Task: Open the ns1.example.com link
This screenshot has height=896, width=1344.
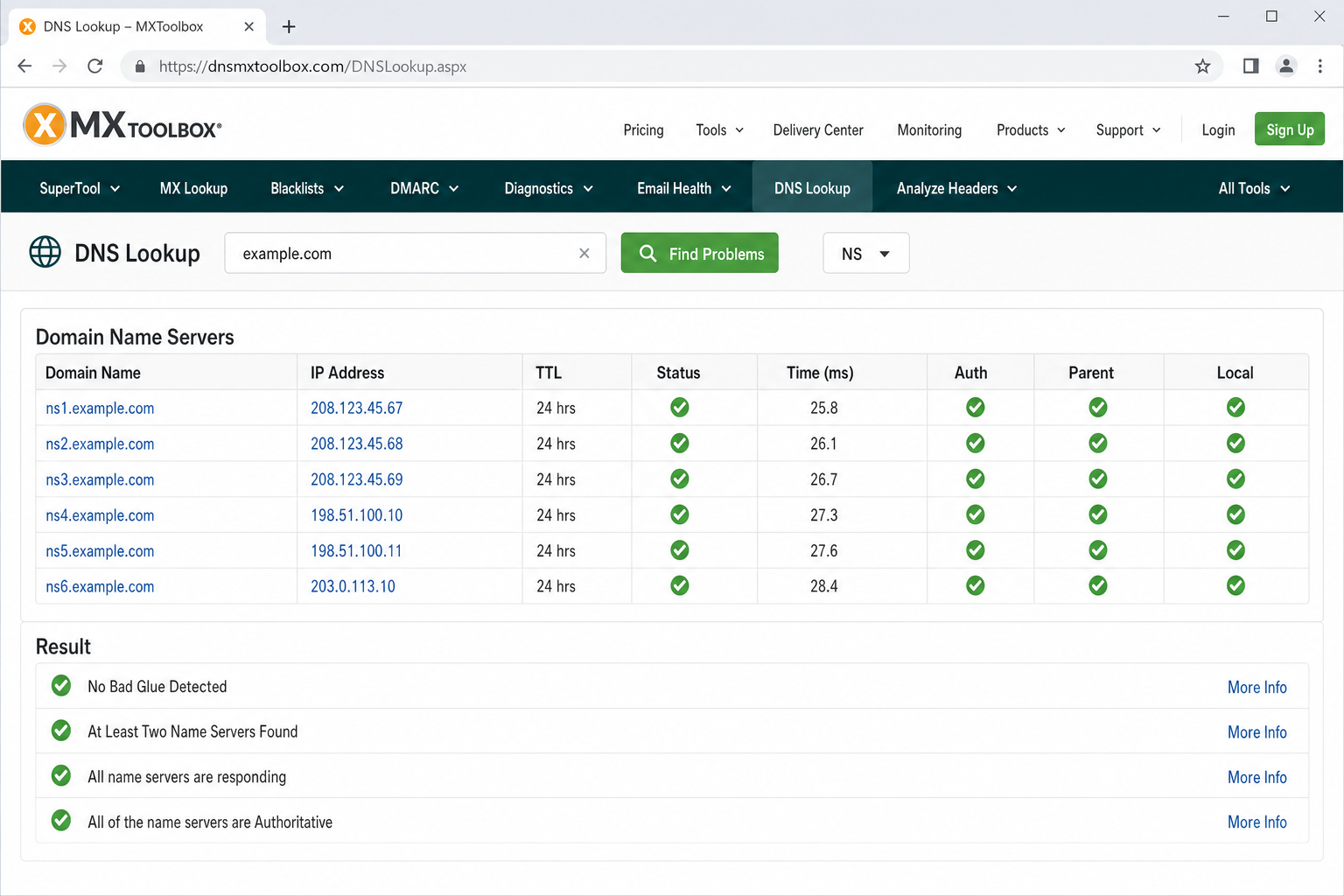Action: (x=100, y=408)
